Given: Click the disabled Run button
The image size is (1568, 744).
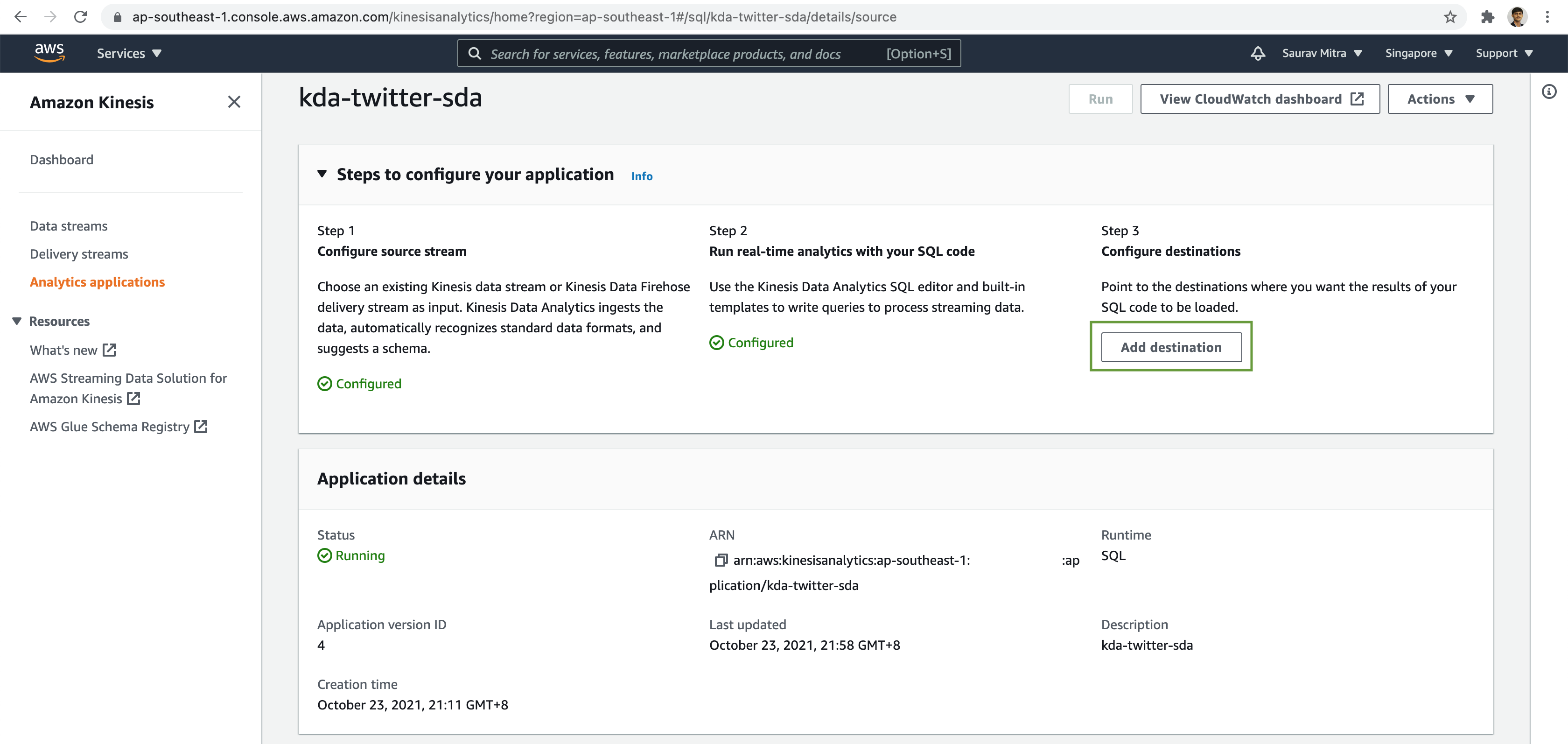Looking at the screenshot, I should coord(1100,99).
